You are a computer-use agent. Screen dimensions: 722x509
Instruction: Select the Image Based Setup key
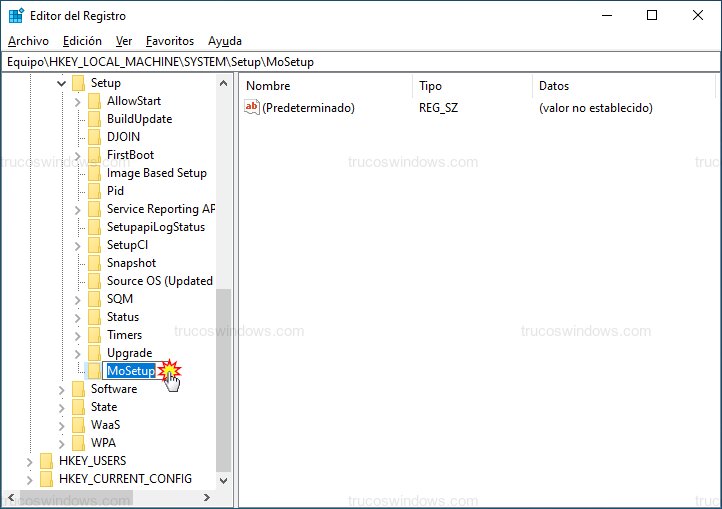(157, 173)
